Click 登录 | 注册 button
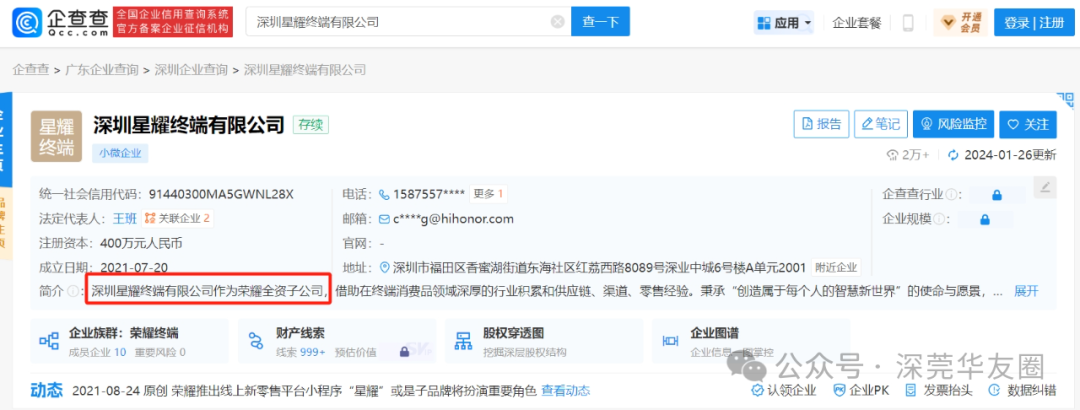Screen dimensions: 1080x410 point(1034,23)
